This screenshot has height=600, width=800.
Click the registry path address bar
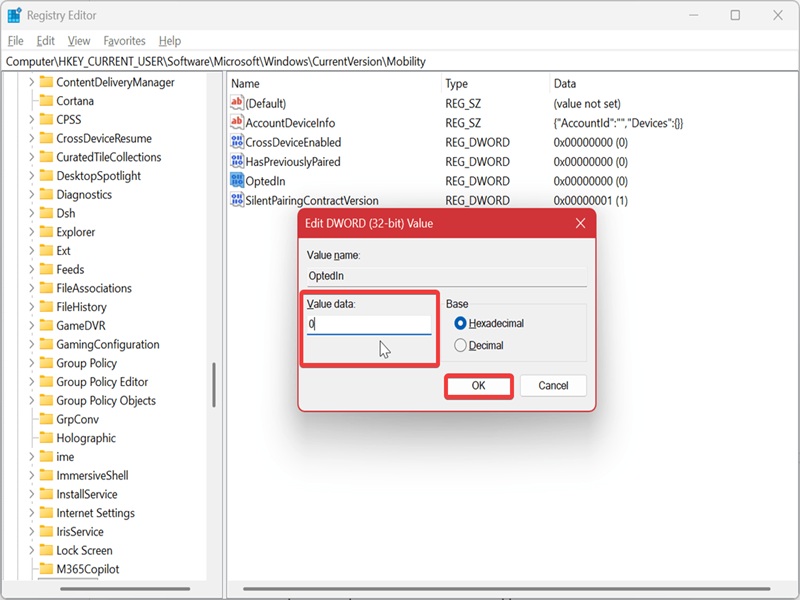[x=400, y=62]
